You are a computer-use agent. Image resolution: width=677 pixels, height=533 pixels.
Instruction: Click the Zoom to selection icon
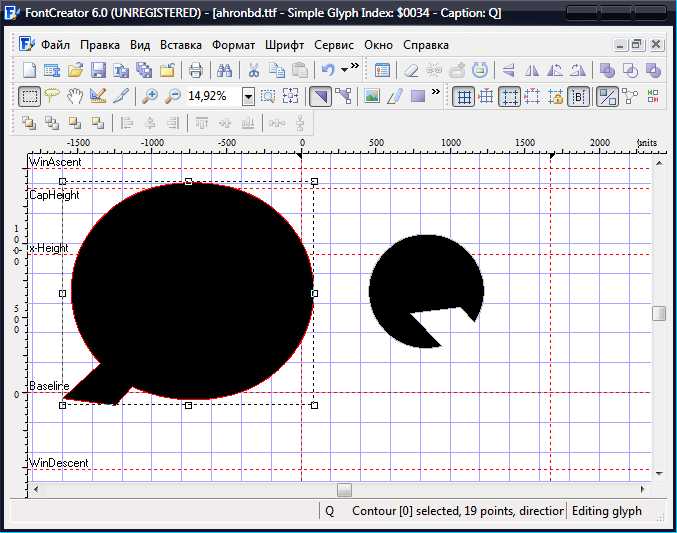pyautogui.click(x=268, y=96)
